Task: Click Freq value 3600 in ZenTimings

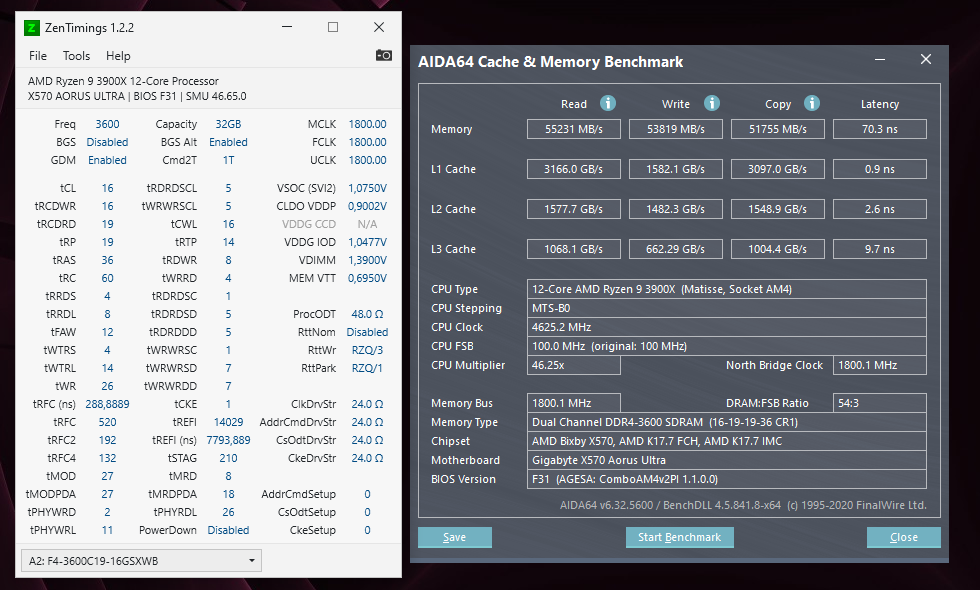Action: [108, 124]
